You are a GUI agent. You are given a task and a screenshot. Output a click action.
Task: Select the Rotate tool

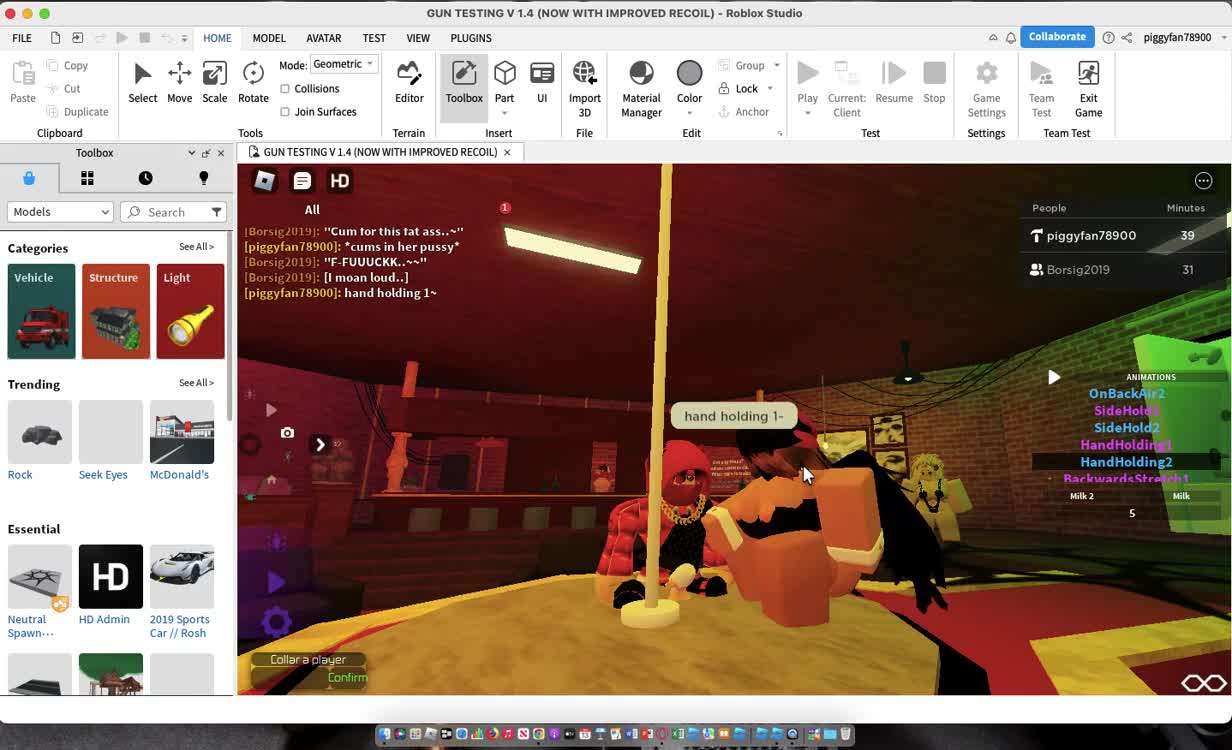[253, 82]
